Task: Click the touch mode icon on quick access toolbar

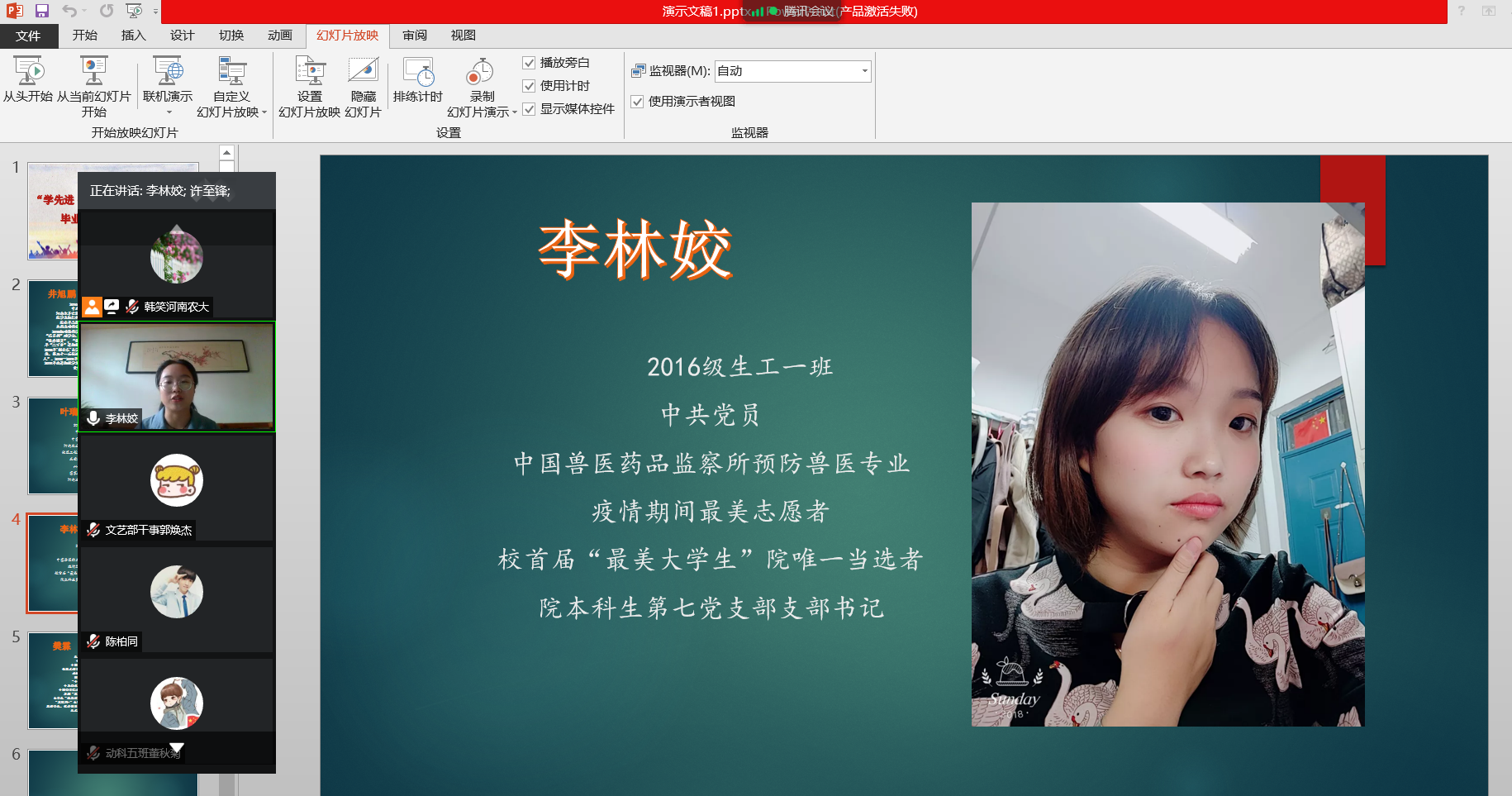Action: click(133, 12)
